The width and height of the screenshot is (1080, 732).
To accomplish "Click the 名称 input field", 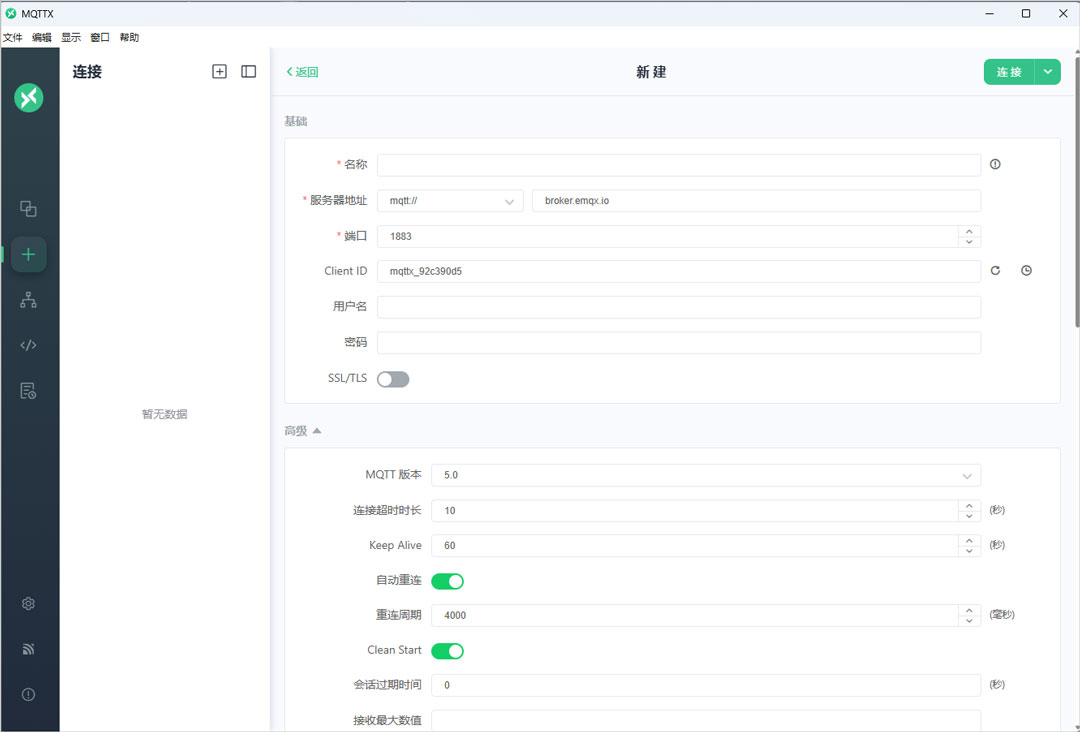I will [x=678, y=165].
